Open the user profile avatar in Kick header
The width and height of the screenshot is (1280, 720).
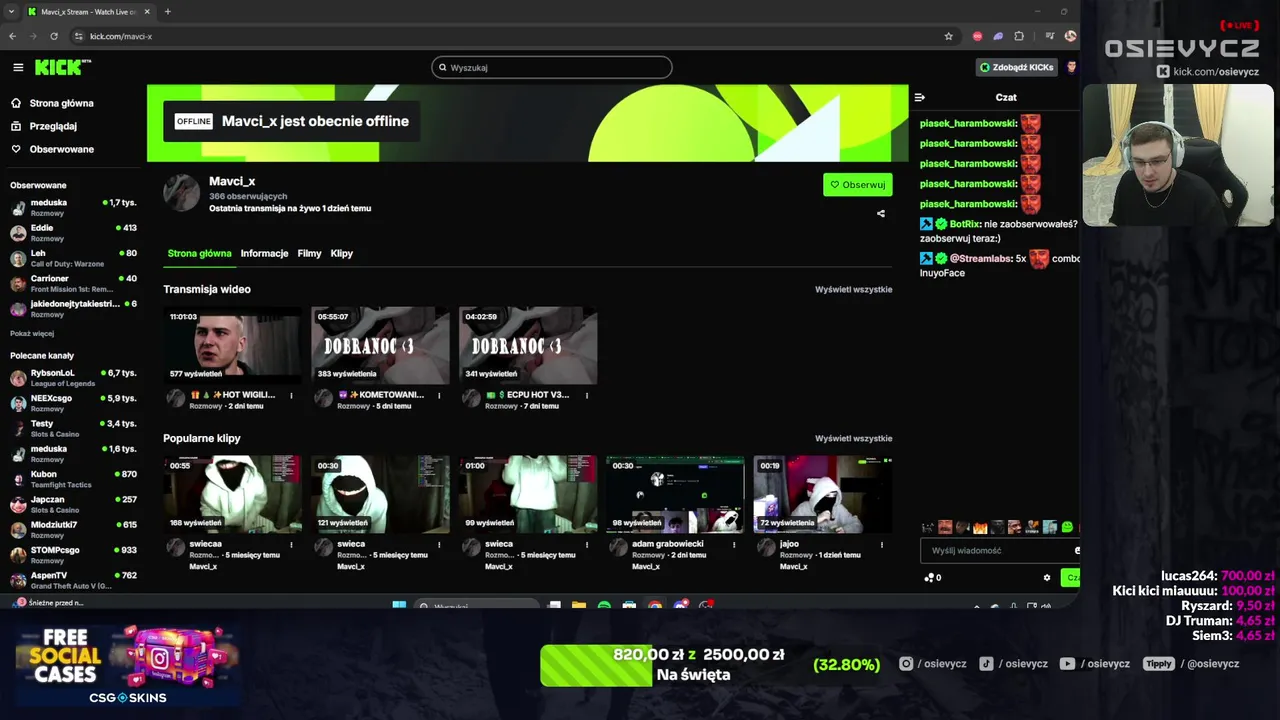(1071, 67)
